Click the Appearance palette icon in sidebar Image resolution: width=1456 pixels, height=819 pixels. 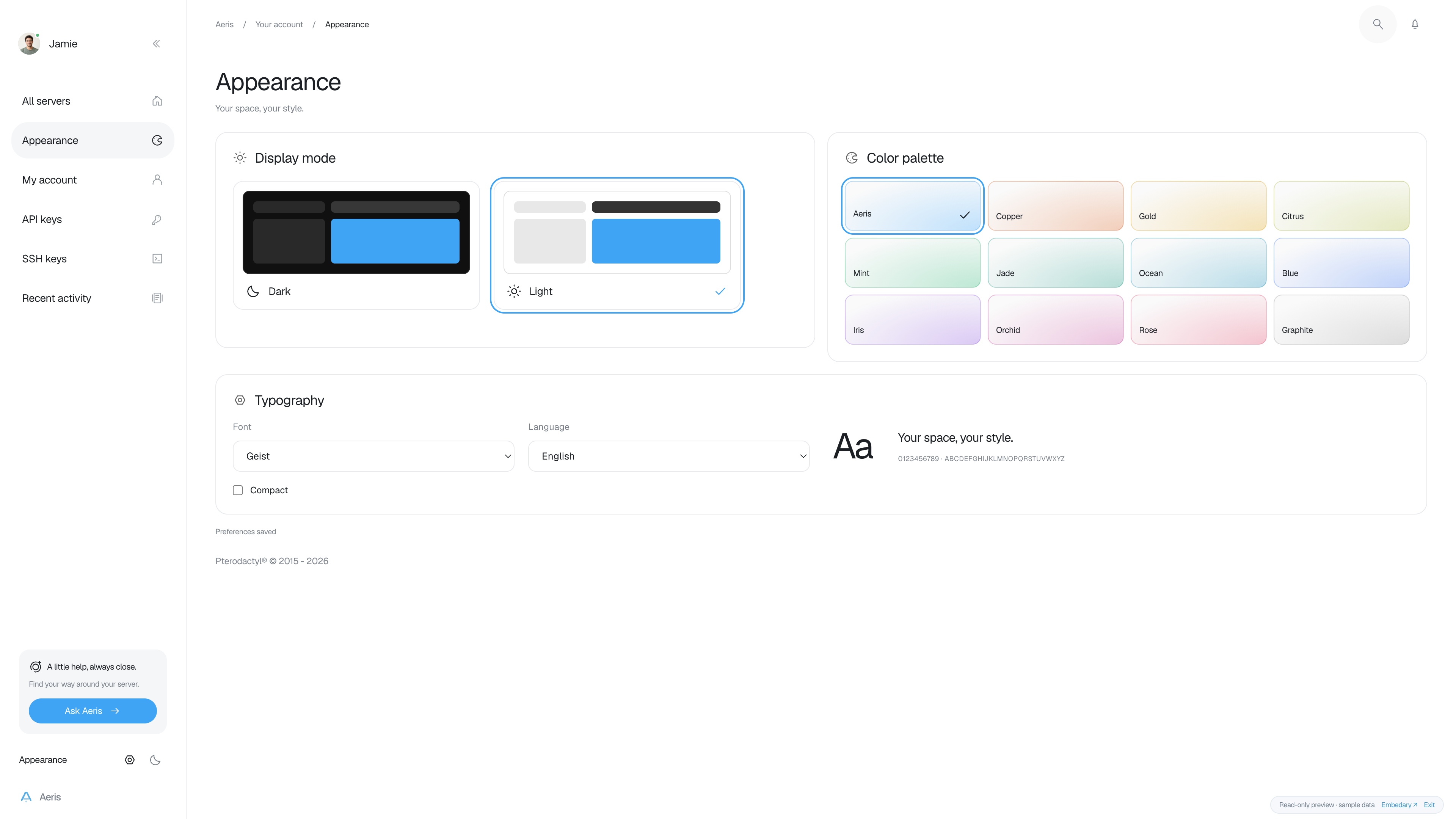point(157,140)
